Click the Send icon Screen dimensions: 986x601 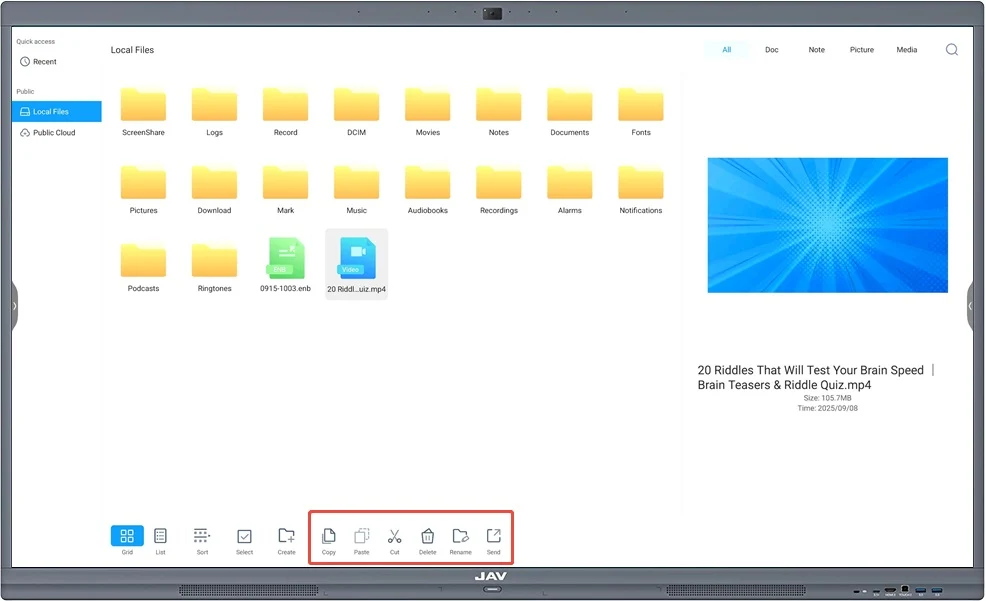(492, 535)
